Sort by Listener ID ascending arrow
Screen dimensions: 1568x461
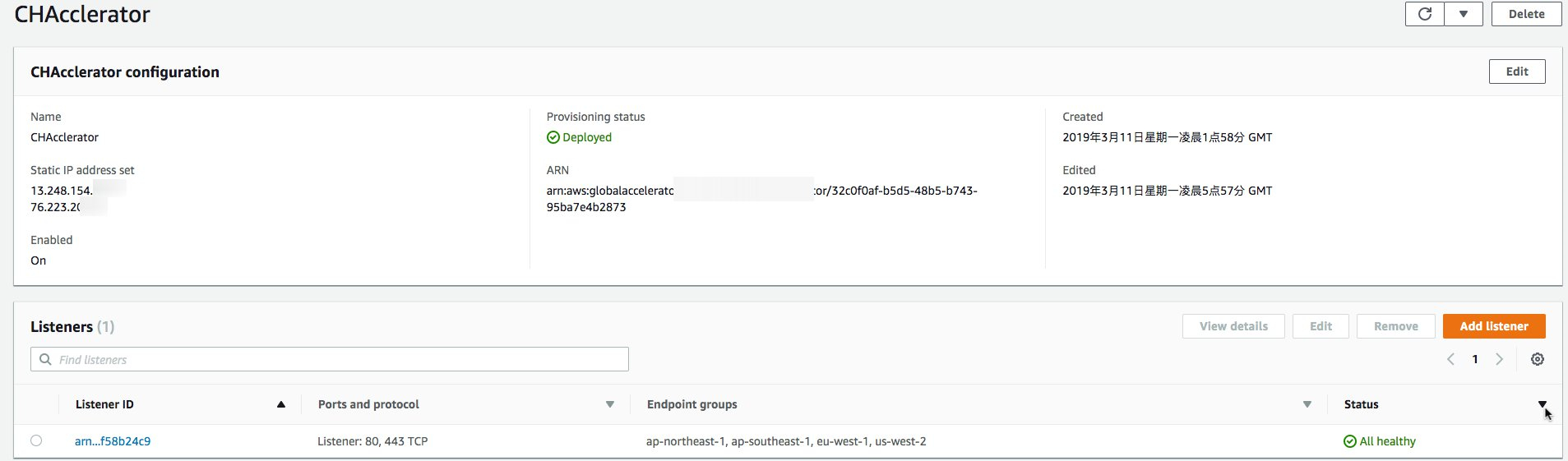tap(281, 404)
